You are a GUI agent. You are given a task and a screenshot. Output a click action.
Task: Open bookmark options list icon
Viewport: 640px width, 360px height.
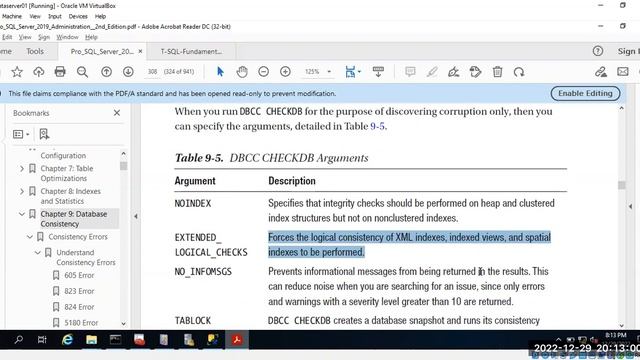(x=20, y=134)
